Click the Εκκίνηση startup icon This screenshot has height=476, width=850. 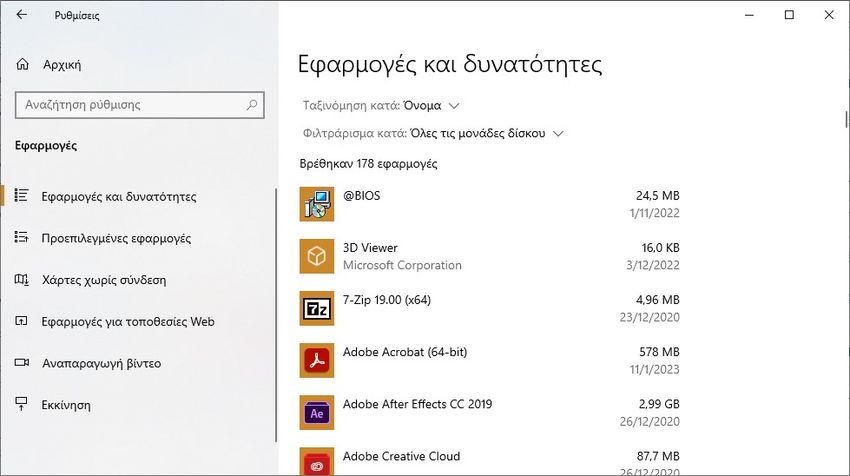(21, 404)
